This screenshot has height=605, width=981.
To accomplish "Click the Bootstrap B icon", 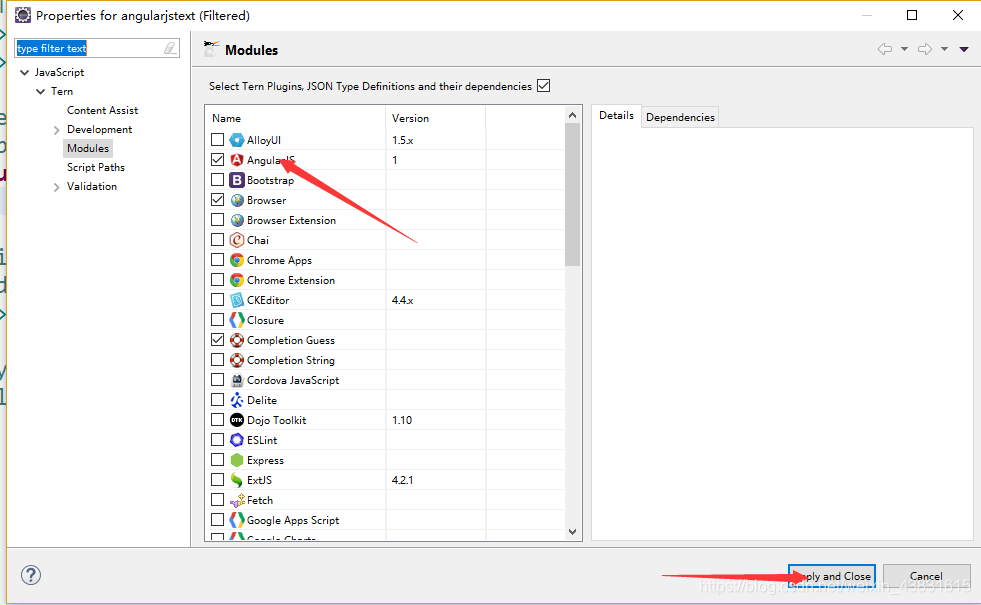I will pos(236,180).
